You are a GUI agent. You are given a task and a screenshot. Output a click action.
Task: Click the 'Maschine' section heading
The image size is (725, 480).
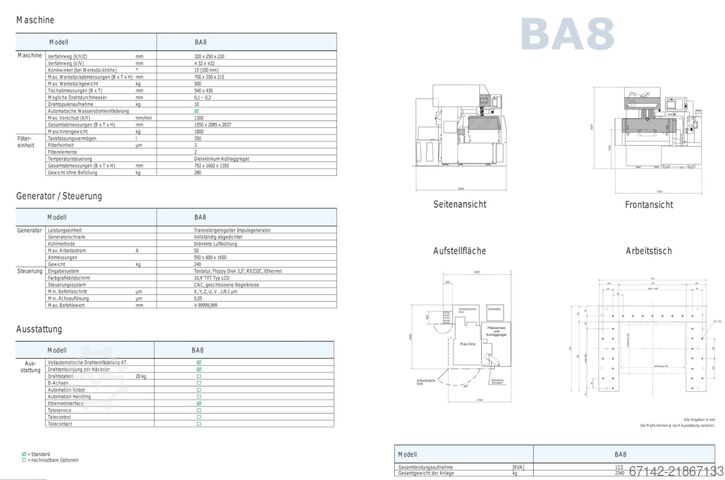pos(35,20)
